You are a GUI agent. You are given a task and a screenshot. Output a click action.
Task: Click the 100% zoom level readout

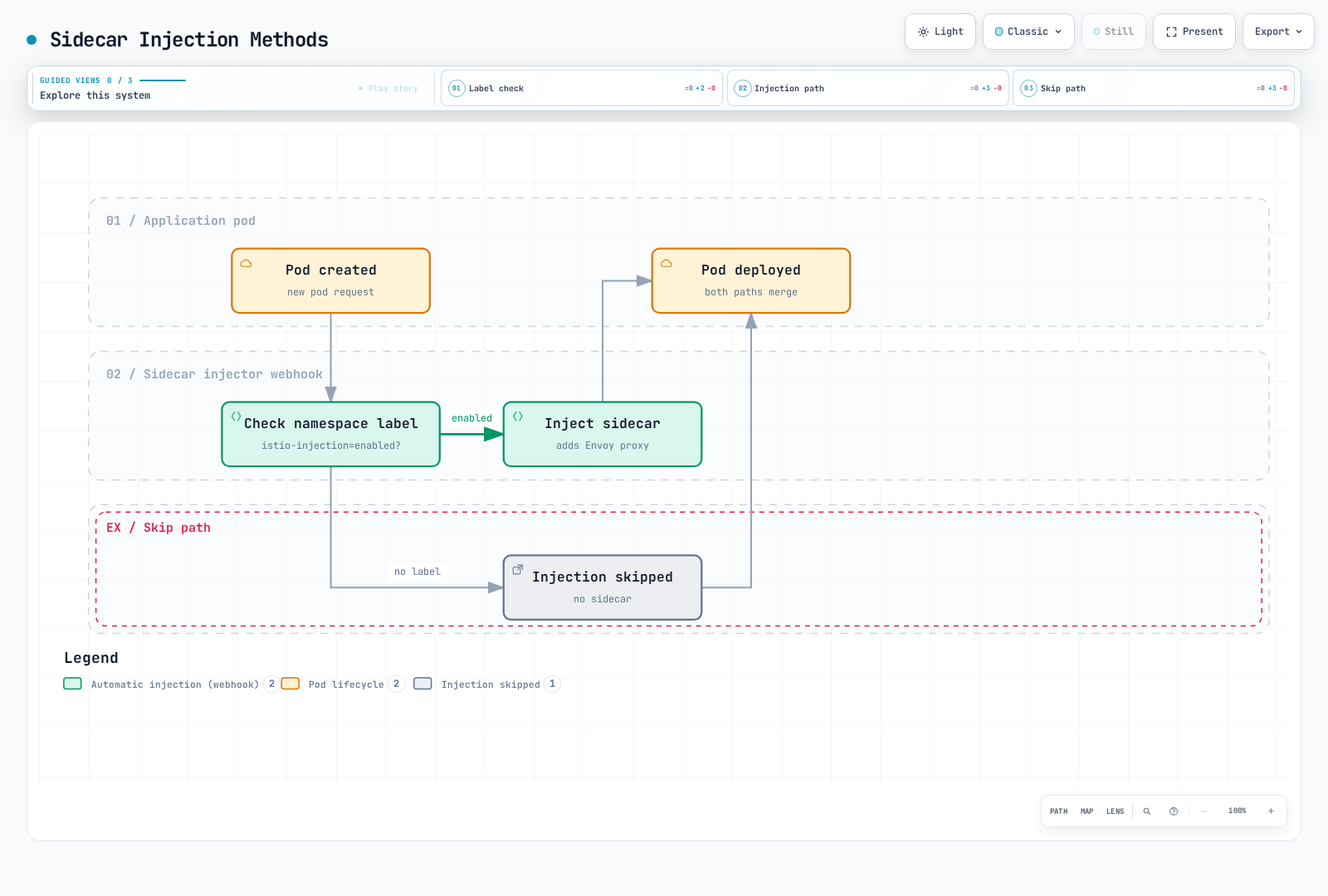point(1238,811)
